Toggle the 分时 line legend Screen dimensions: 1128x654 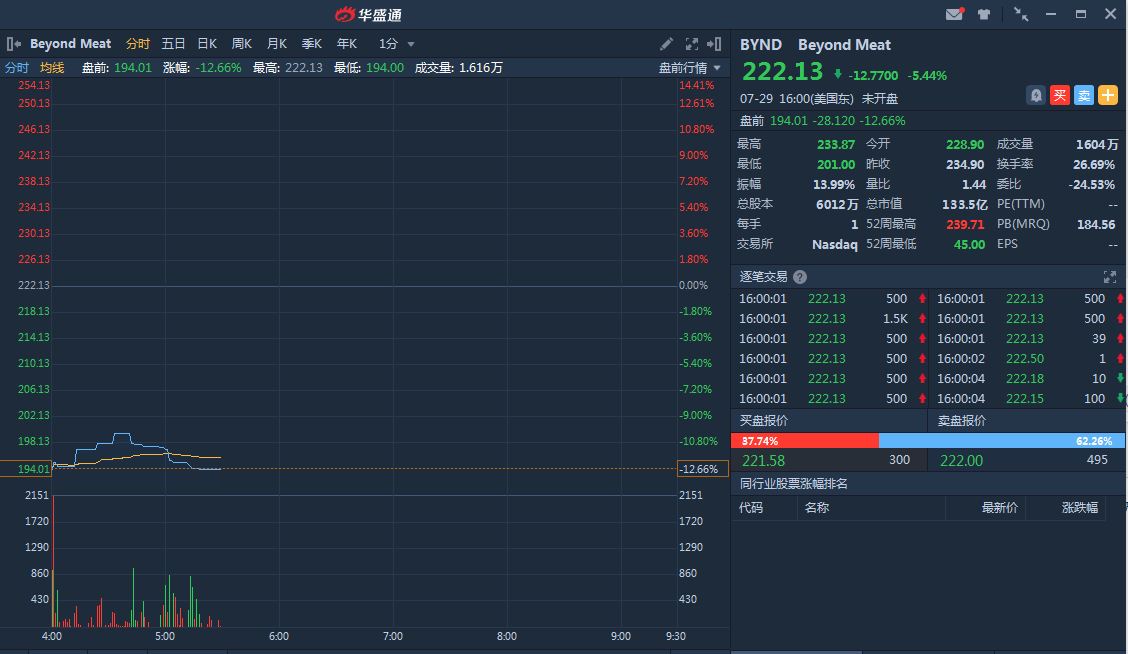(x=17, y=68)
